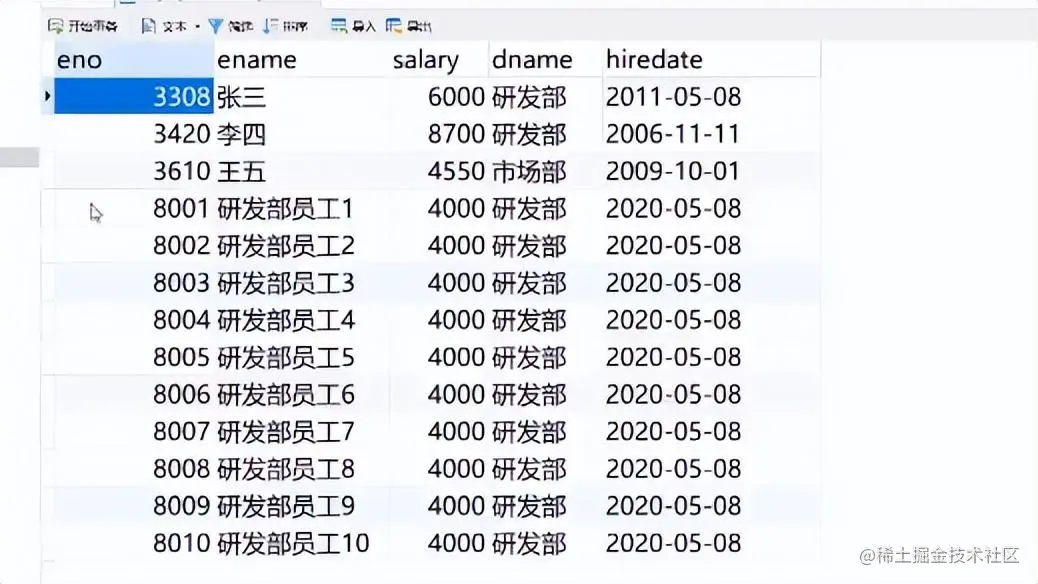The height and width of the screenshot is (584, 1038).
Task: Select the eno cell 3610
Action: click(134, 171)
